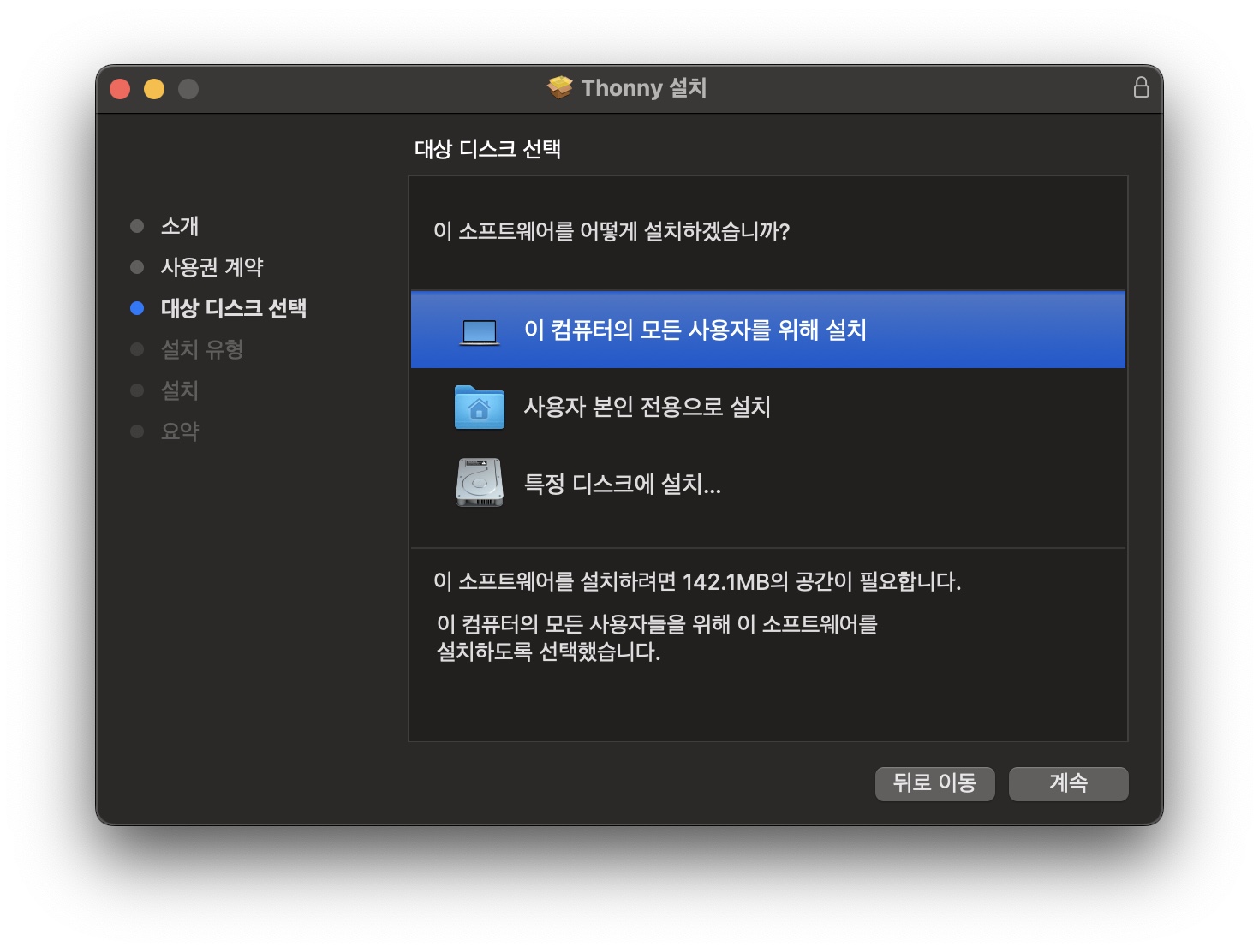Screen dimensions: 1259x952
Task: Go back with the '뒤로 이동' button
Action: [935, 783]
